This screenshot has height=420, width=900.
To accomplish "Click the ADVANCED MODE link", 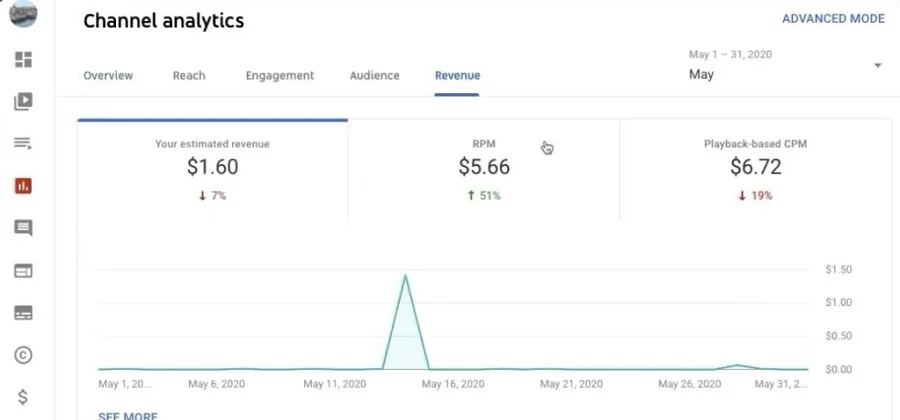I will (833, 18).
